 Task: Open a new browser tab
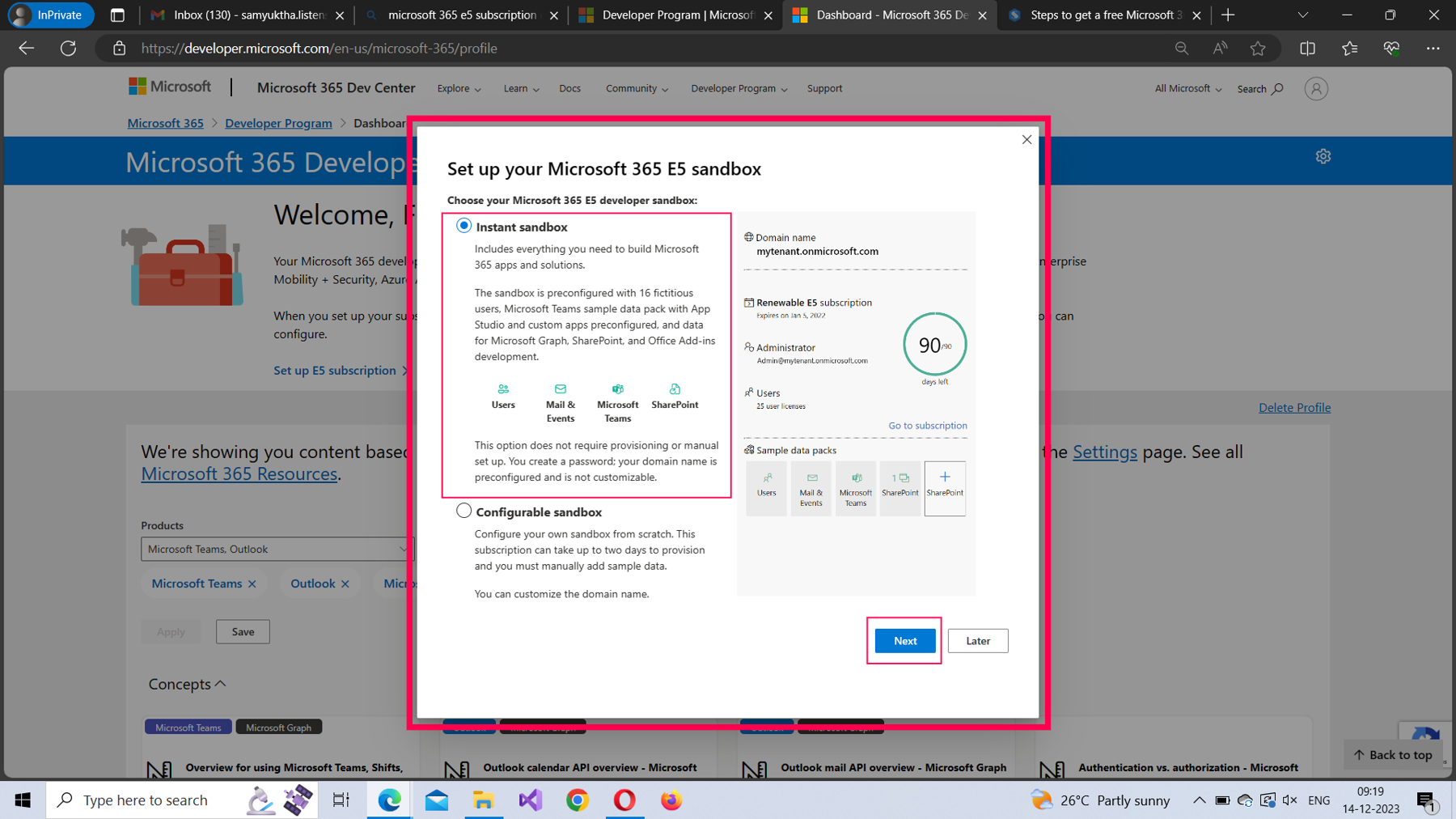click(x=1228, y=15)
